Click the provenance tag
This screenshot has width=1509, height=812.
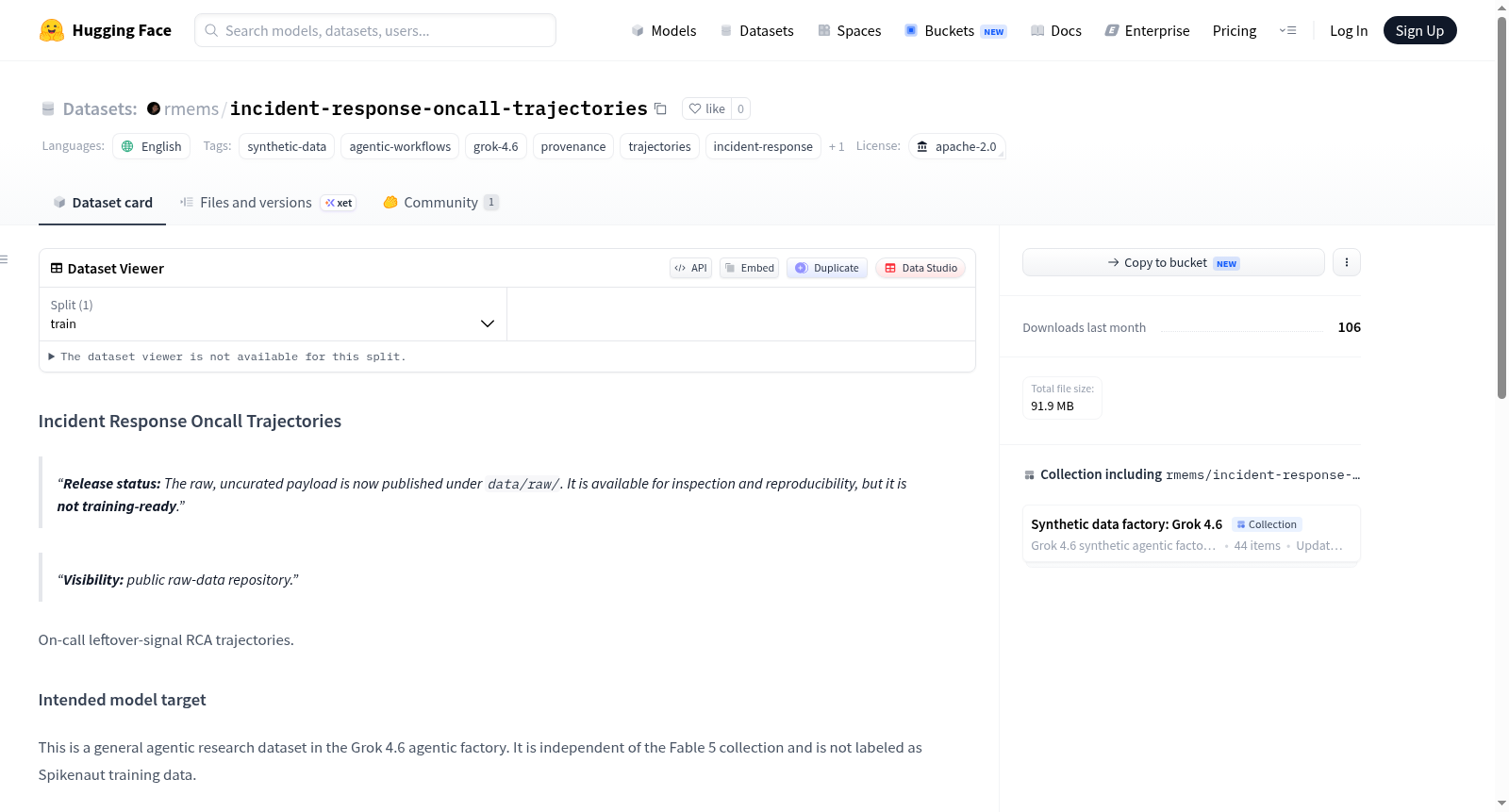pyautogui.click(x=573, y=146)
